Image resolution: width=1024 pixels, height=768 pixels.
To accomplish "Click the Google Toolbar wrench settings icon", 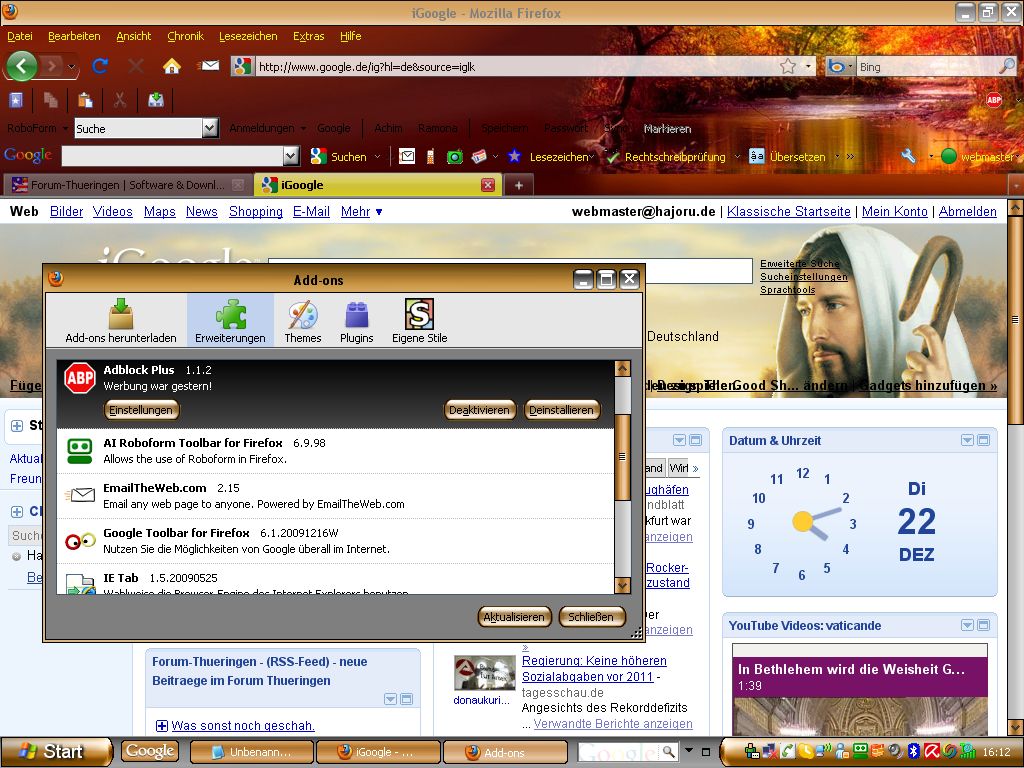I will 908,156.
